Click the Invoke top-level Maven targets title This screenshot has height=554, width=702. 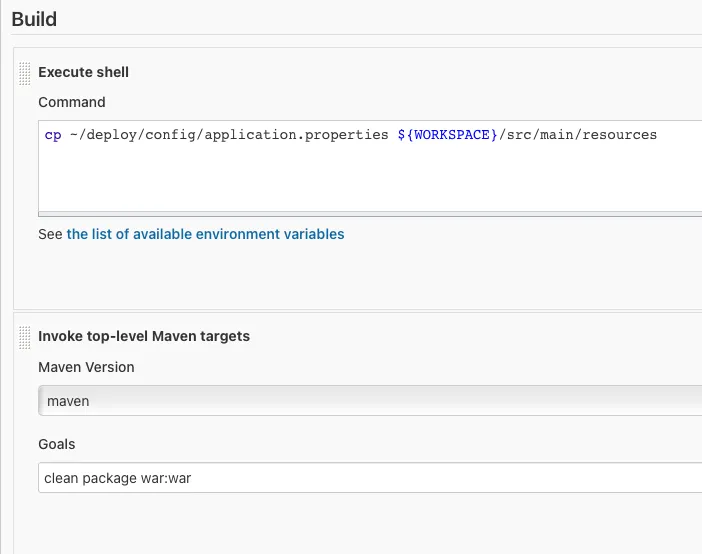[x=144, y=336]
